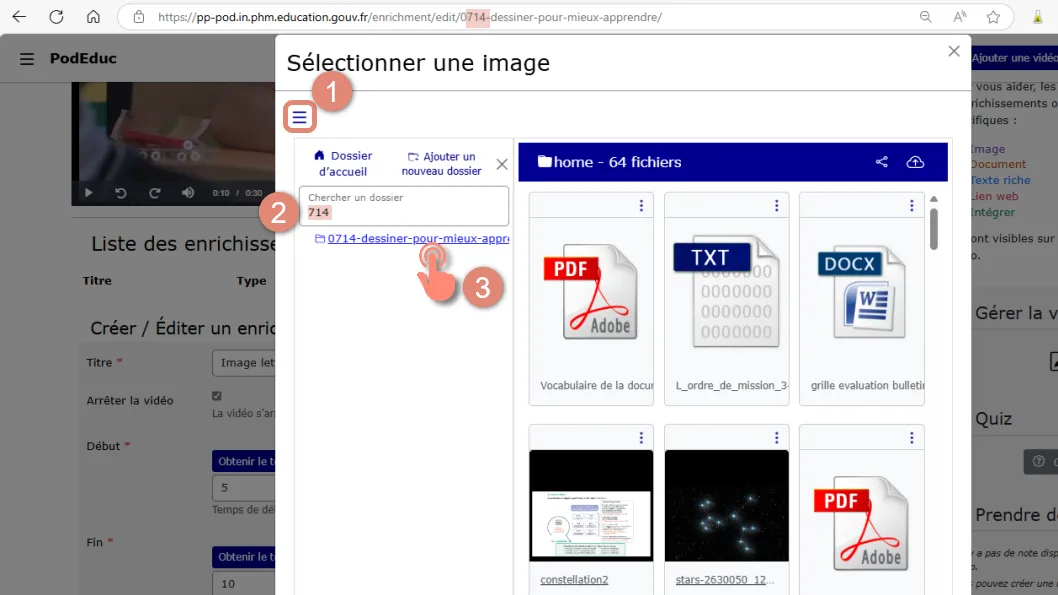Open browser zoom control icon
The width and height of the screenshot is (1058, 595).
[926, 17]
